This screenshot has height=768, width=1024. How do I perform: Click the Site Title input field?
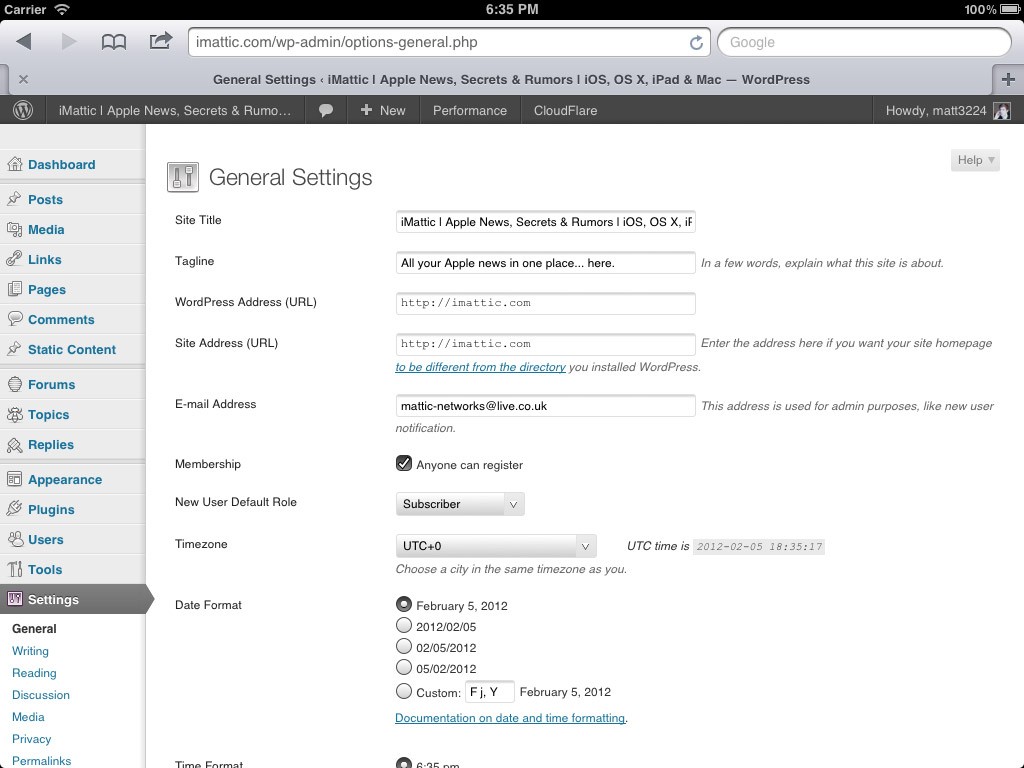(x=545, y=222)
